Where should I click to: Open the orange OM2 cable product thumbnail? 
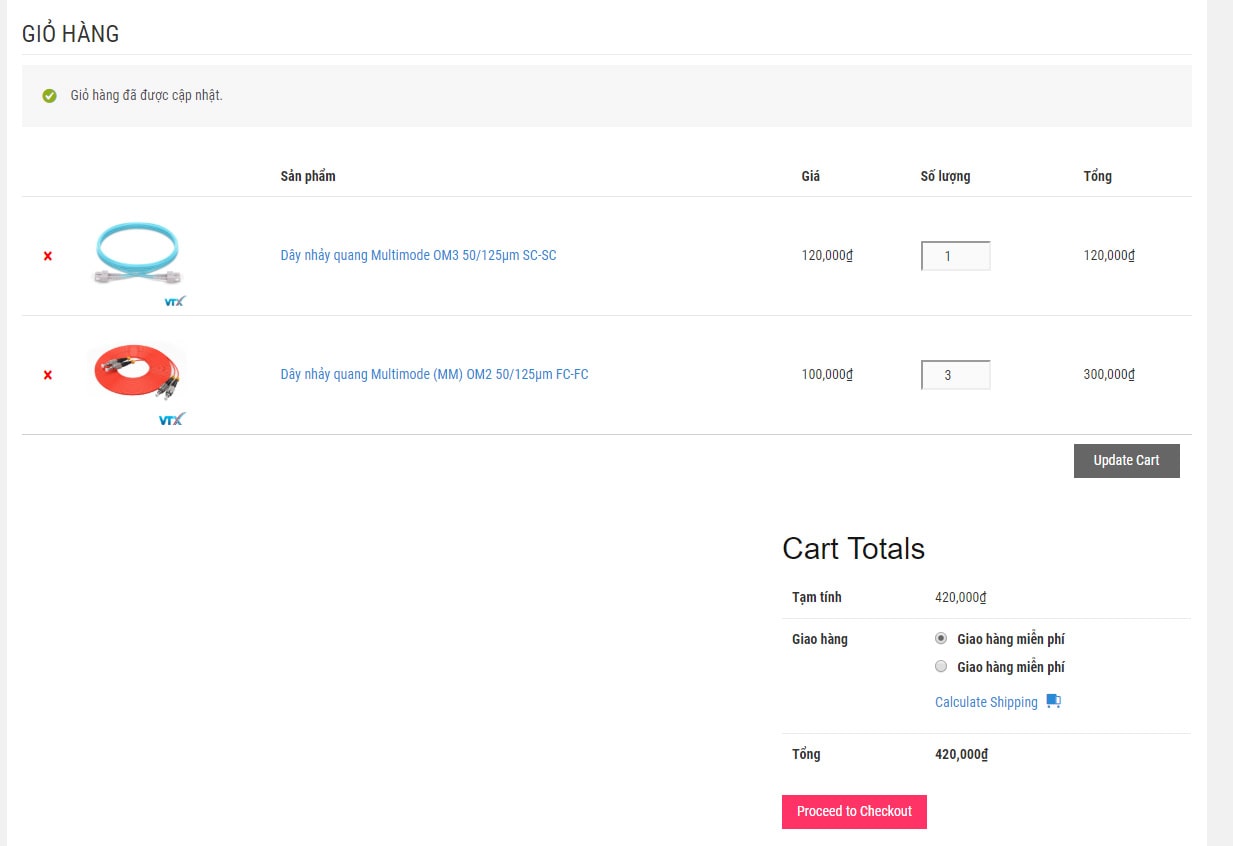(138, 375)
